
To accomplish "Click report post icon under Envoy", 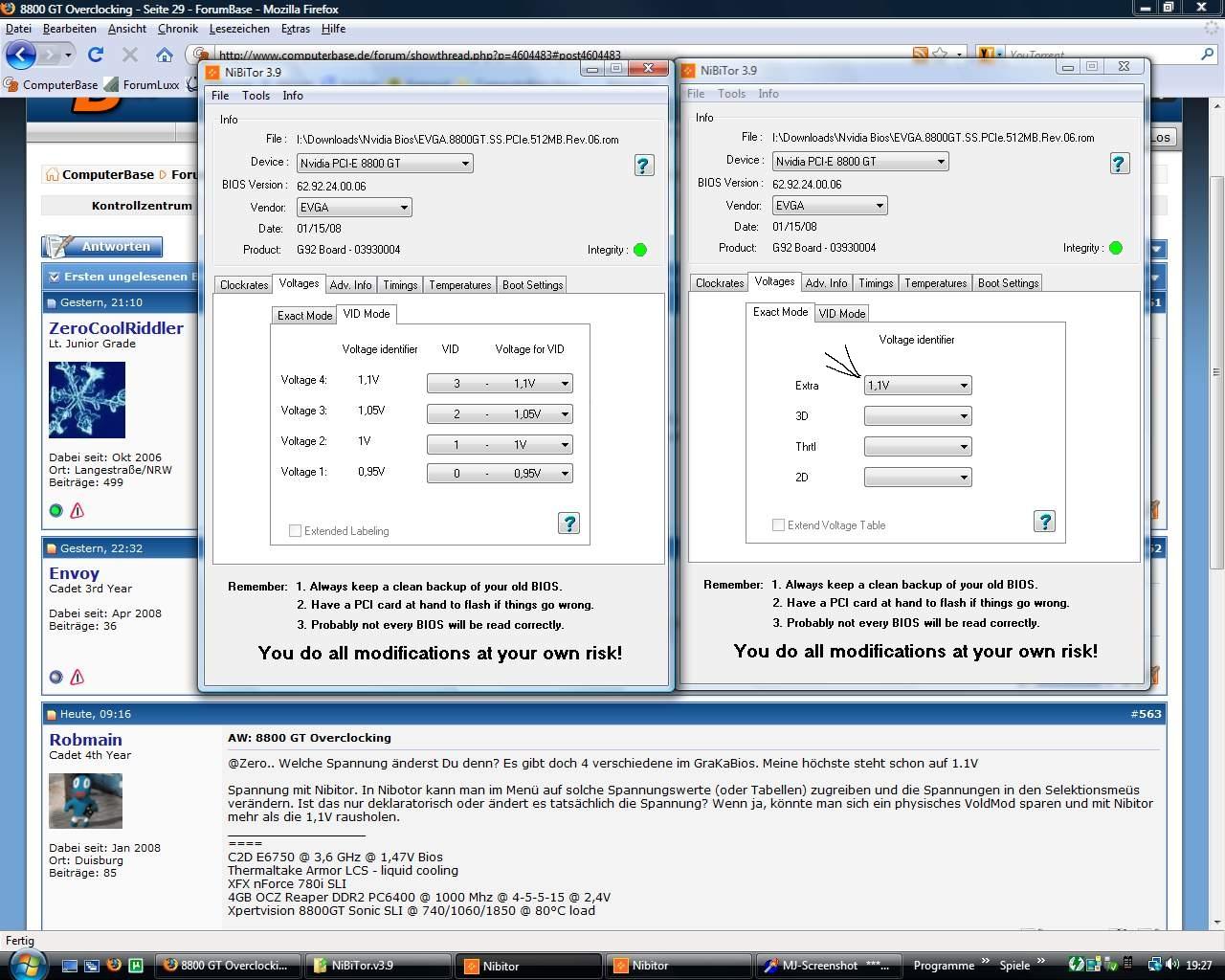I will (x=78, y=678).
